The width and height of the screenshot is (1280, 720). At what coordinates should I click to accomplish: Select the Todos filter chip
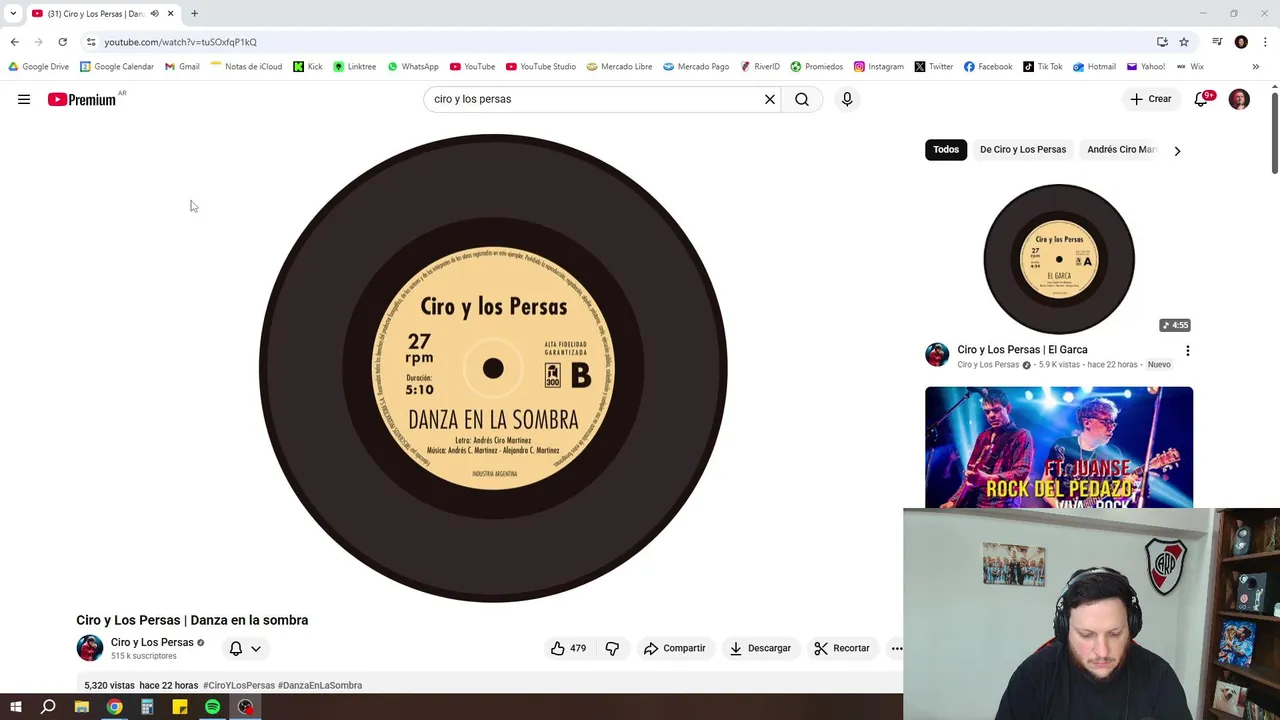click(x=946, y=150)
